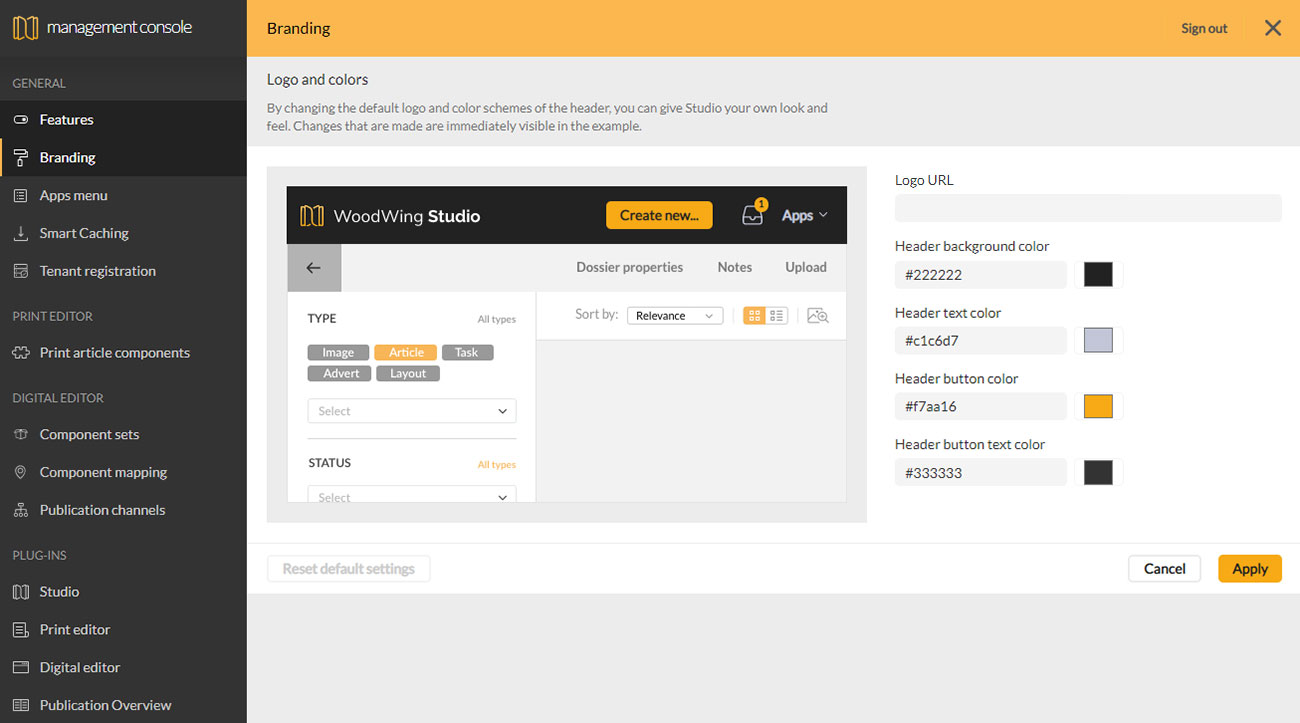Toggle the Layout type filter tag
This screenshot has width=1300, height=723.
point(408,374)
